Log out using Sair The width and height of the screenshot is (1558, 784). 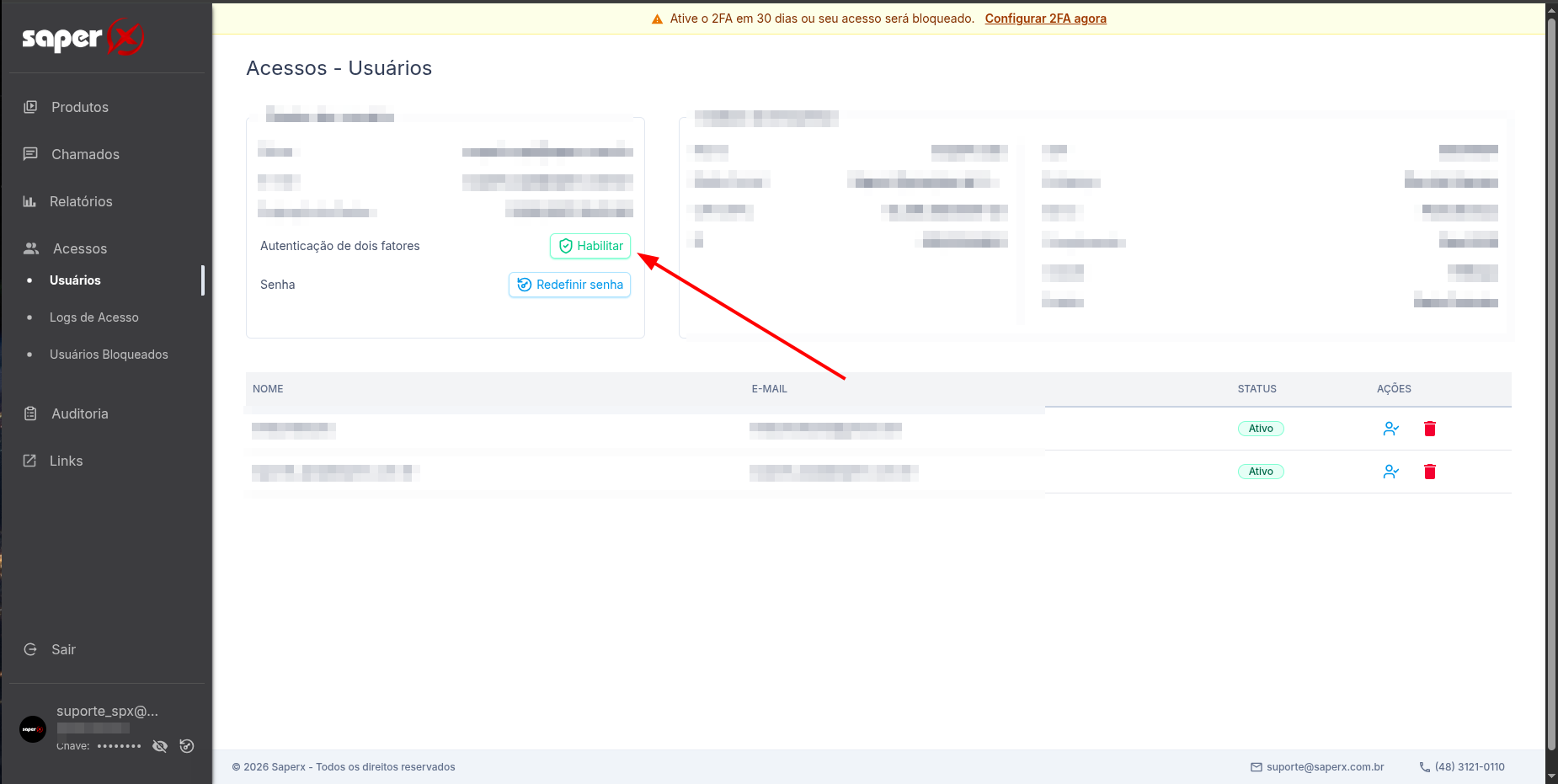pyautogui.click(x=63, y=649)
